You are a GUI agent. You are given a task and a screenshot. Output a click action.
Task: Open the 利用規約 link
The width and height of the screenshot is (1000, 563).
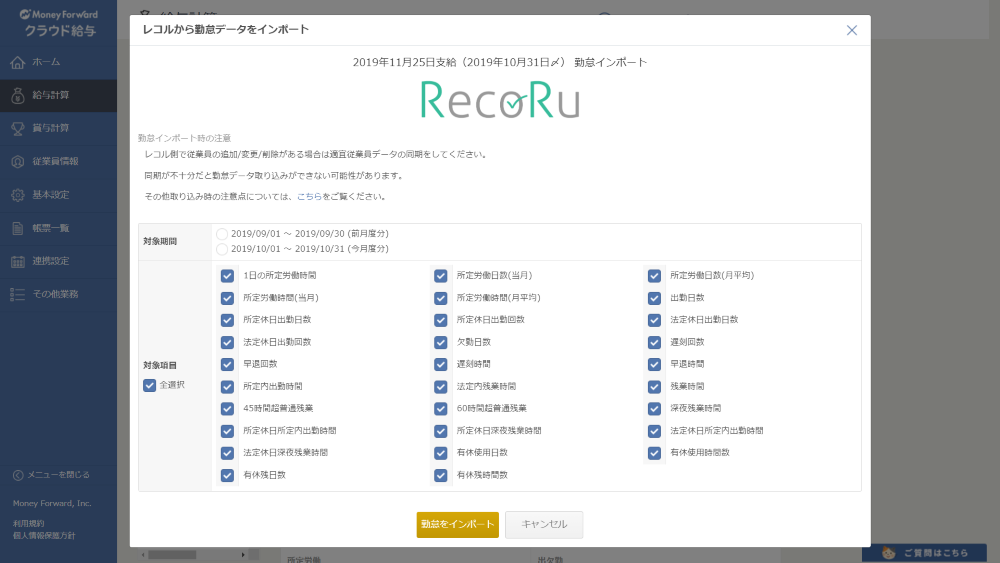pyautogui.click(x=28, y=523)
